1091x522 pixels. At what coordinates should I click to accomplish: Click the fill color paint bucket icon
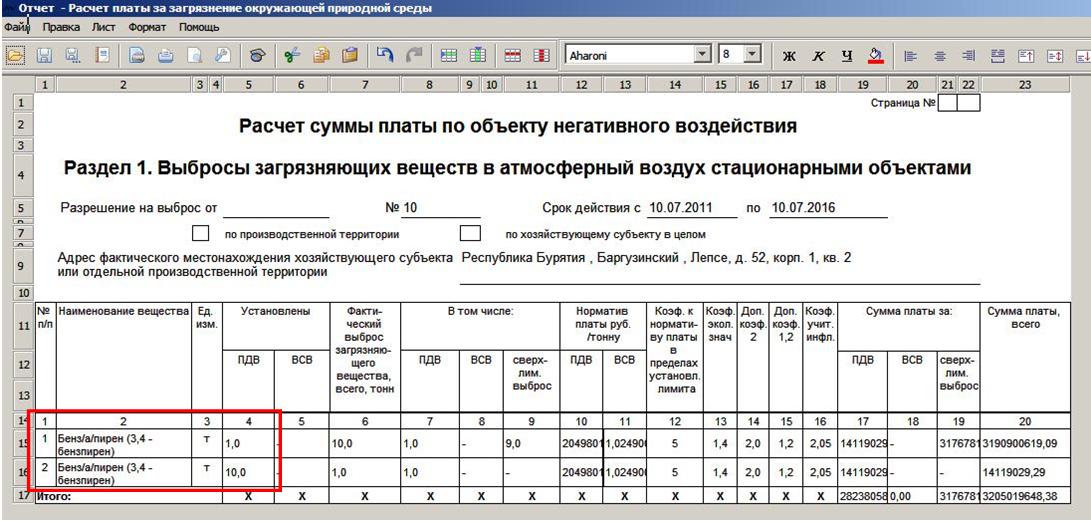click(875, 57)
